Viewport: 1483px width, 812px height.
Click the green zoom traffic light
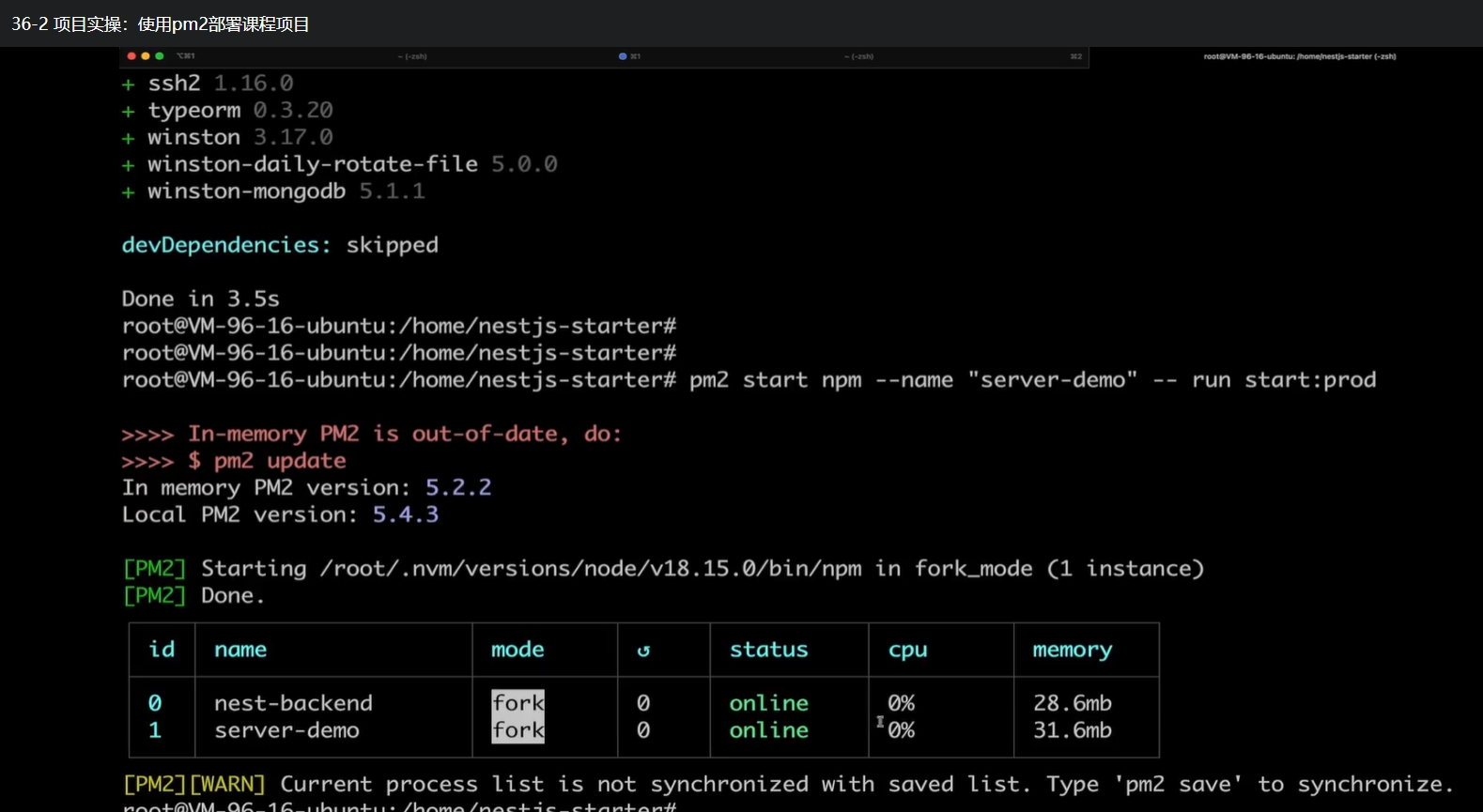160,56
